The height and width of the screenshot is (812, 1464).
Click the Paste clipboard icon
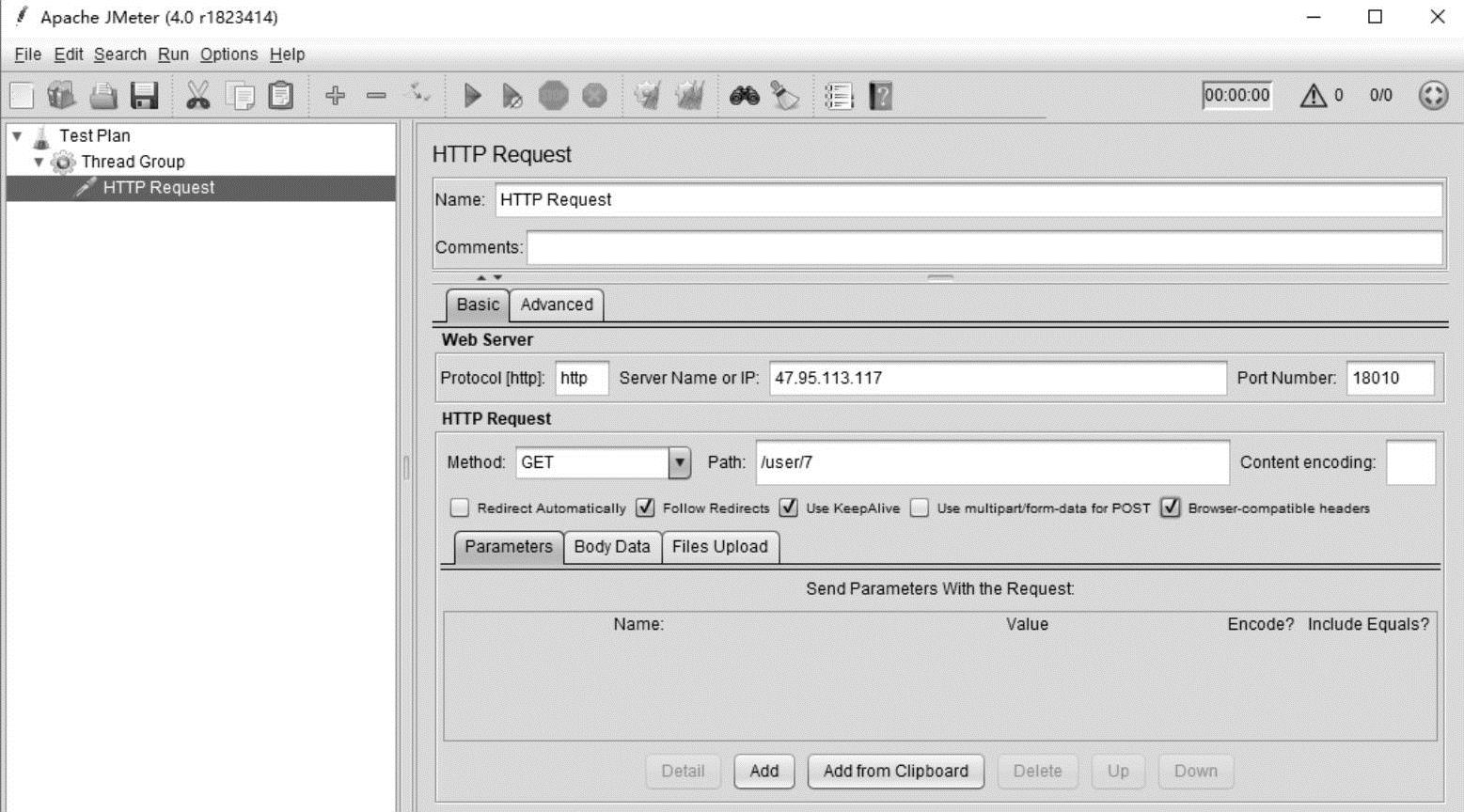point(281,96)
